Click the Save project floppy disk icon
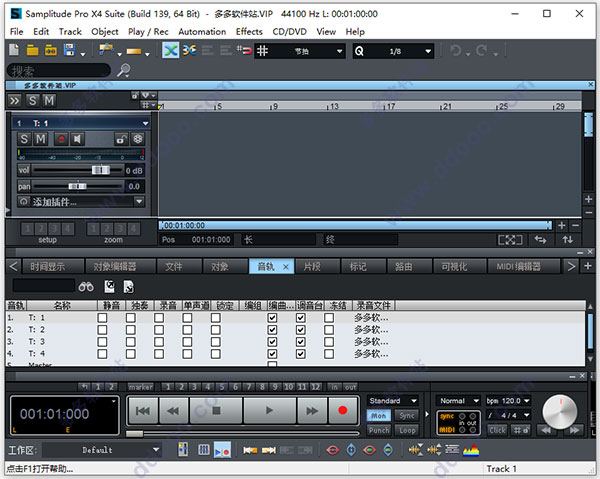This screenshot has width=600, height=479. click(69, 50)
